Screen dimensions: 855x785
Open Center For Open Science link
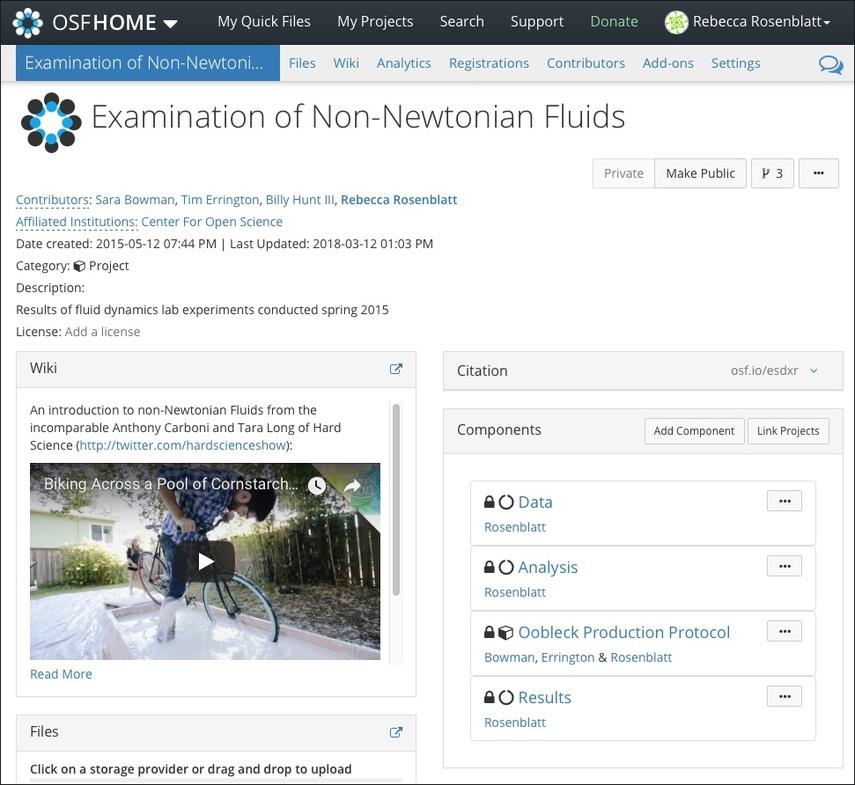click(212, 222)
